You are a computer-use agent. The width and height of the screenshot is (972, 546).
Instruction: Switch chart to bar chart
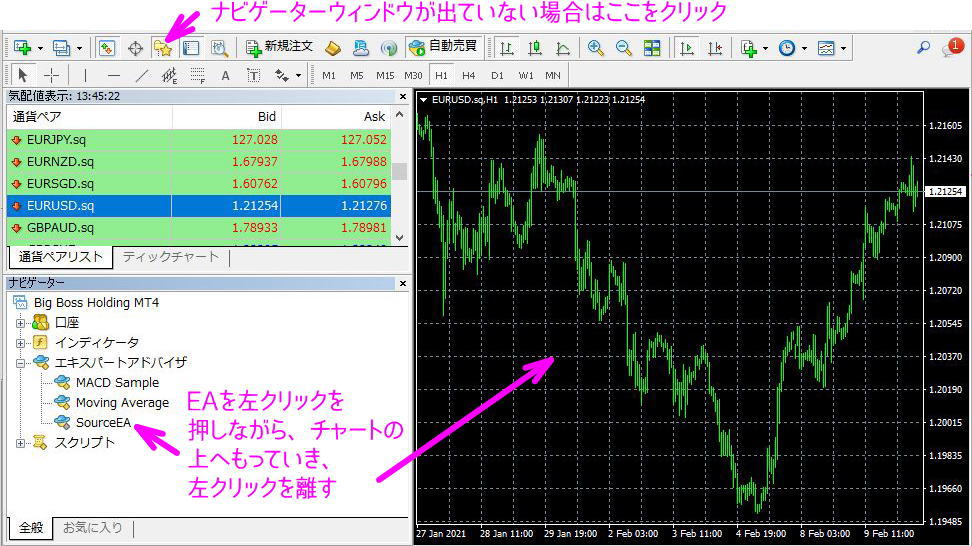coord(506,48)
